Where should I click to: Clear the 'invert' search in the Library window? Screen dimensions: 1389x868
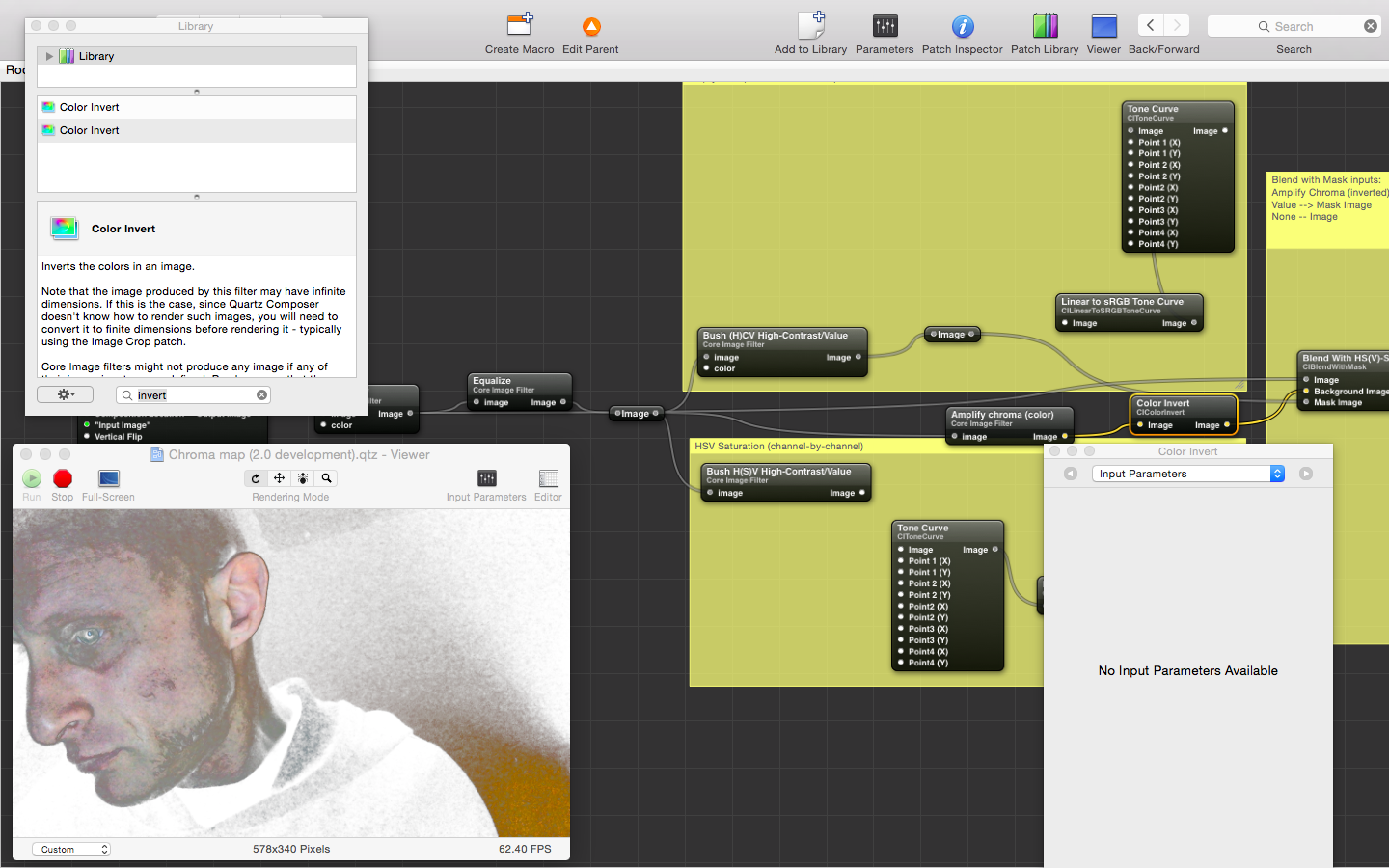[261, 395]
